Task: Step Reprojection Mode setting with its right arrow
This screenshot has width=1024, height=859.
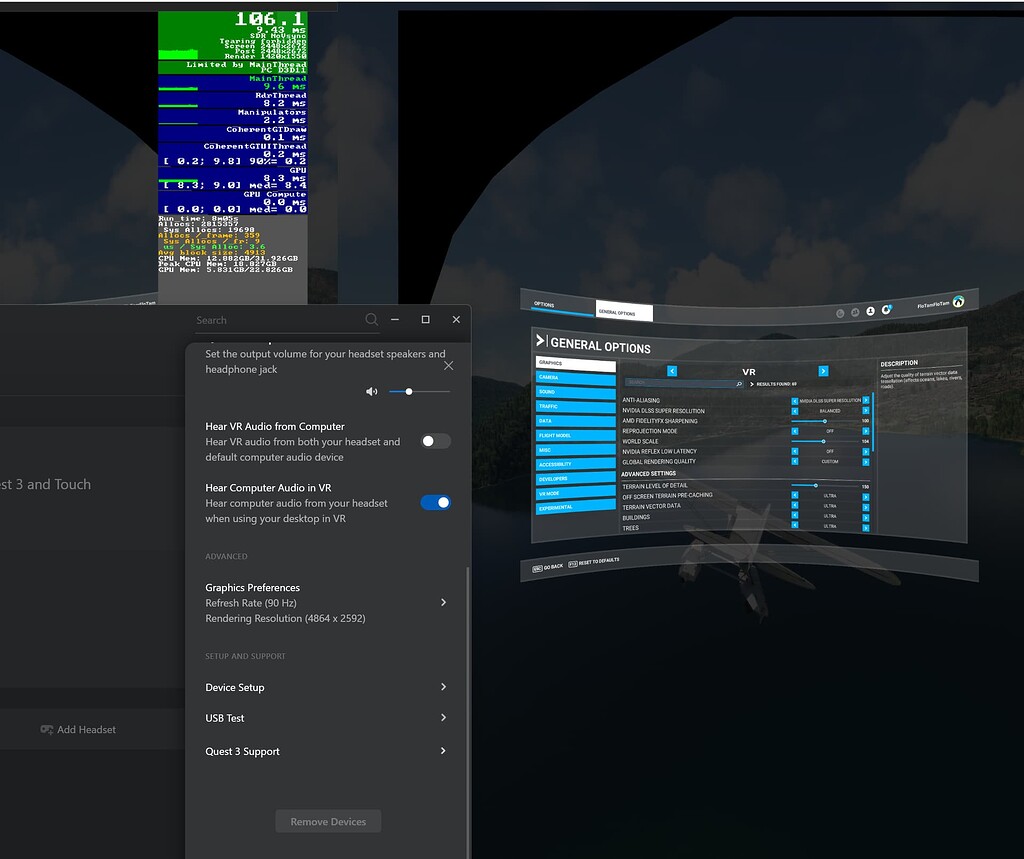Action: (x=866, y=431)
